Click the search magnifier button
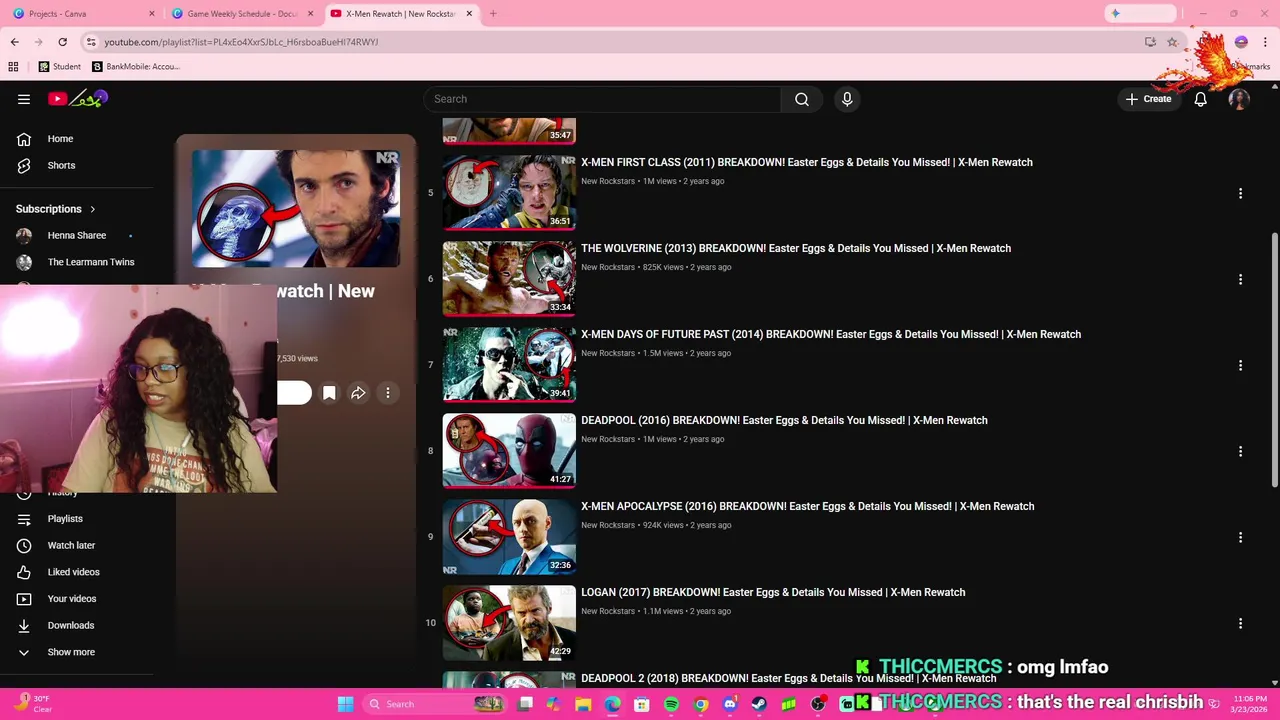This screenshot has width=1280, height=720. (801, 99)
